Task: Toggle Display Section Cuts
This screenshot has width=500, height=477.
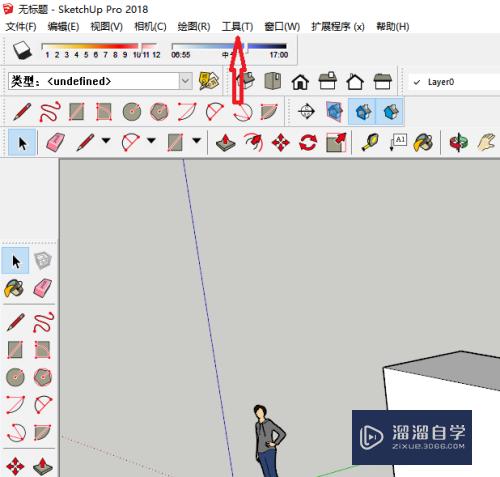Action: pos(362,111)
